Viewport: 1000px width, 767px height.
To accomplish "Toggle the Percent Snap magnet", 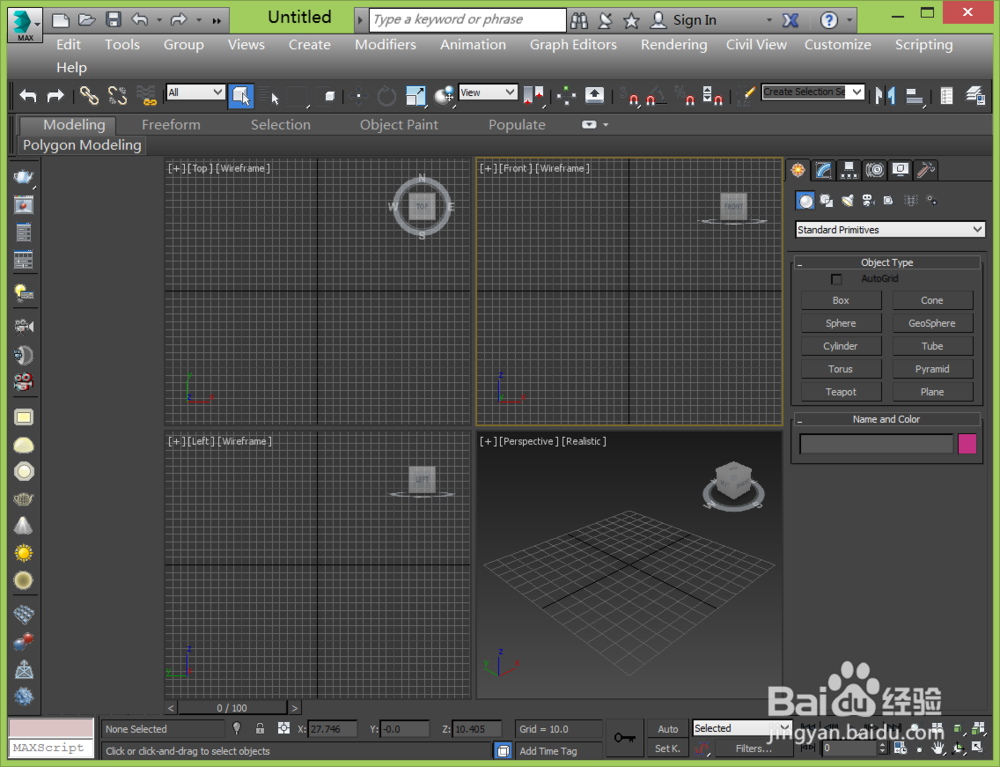I will pos(685,96).
